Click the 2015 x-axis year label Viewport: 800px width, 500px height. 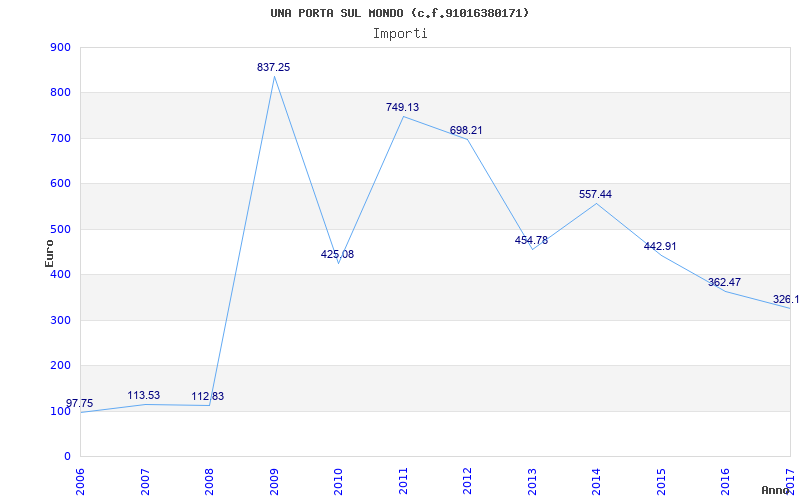pyautogui.click(x=661, y=481)
